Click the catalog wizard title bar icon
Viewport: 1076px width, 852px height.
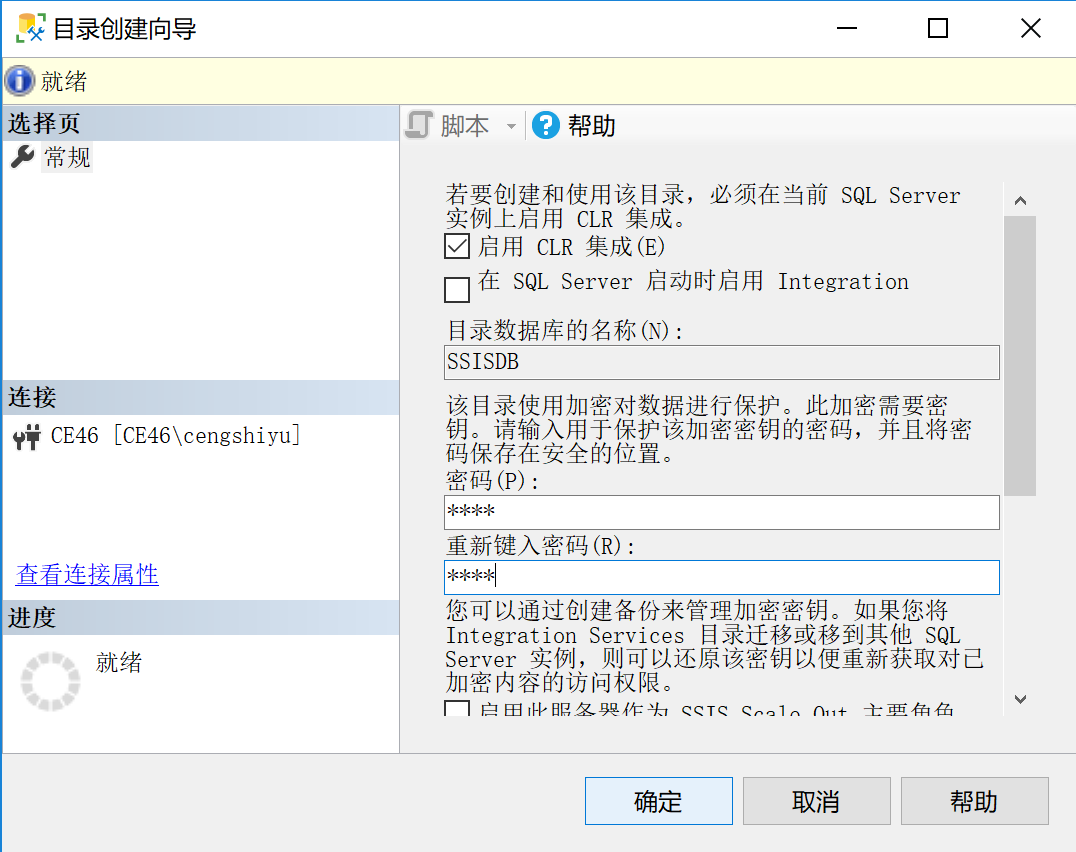pyautogui.click(x=30, y=28)
